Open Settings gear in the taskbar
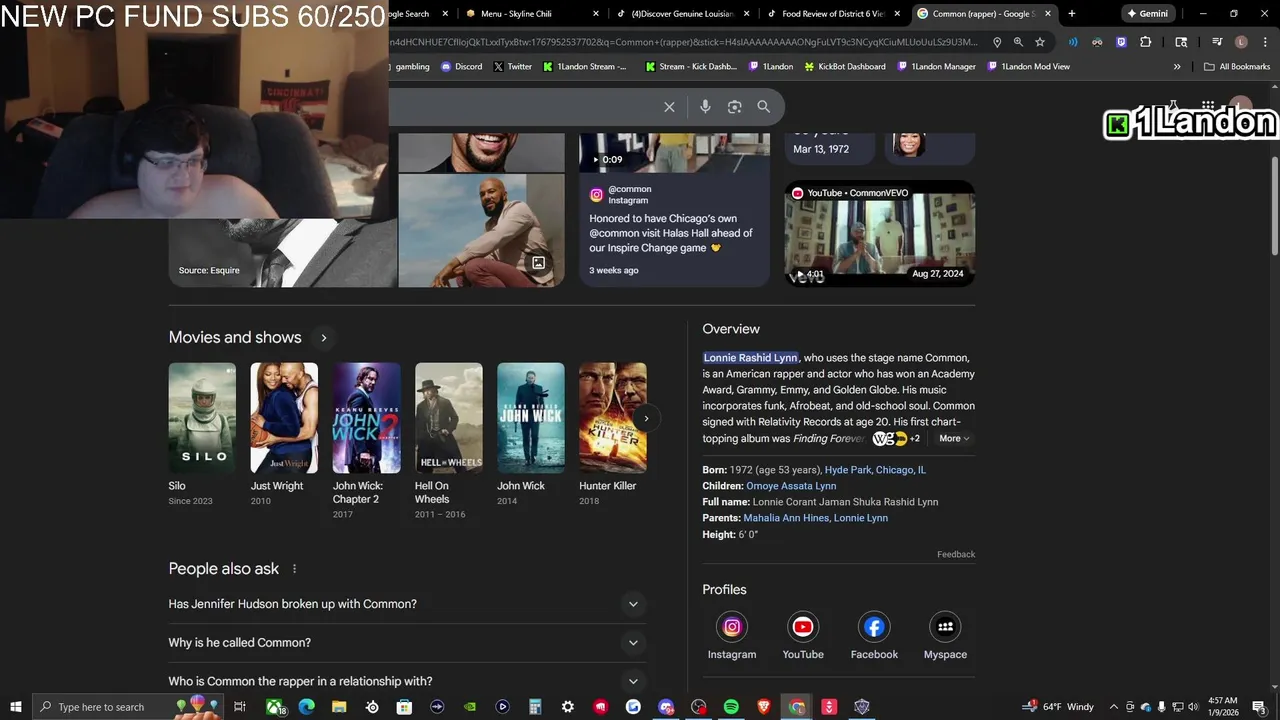The height and width of the screenshot is (720, 1280). 568,707
